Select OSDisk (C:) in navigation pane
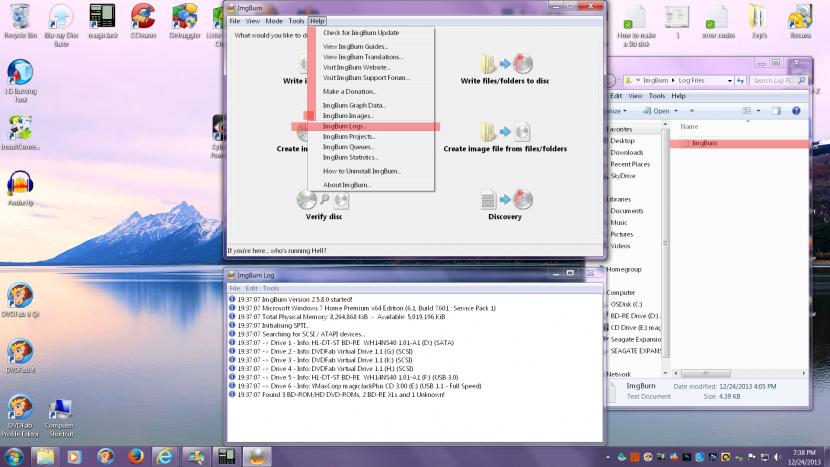This screenshot has width=830, height=467. coord(626,304)
